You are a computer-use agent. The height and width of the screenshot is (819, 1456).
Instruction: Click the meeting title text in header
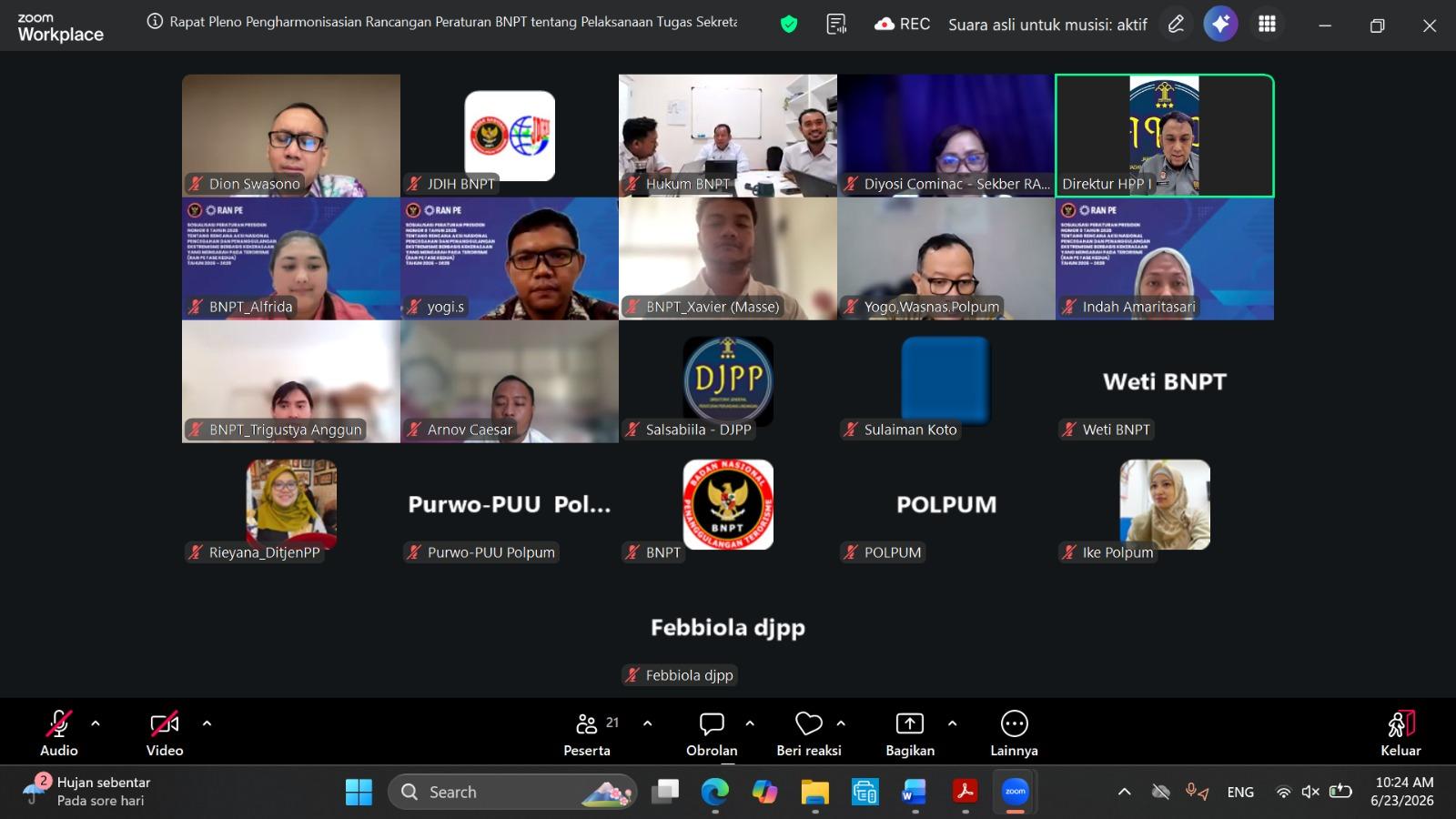pos(453,22)
